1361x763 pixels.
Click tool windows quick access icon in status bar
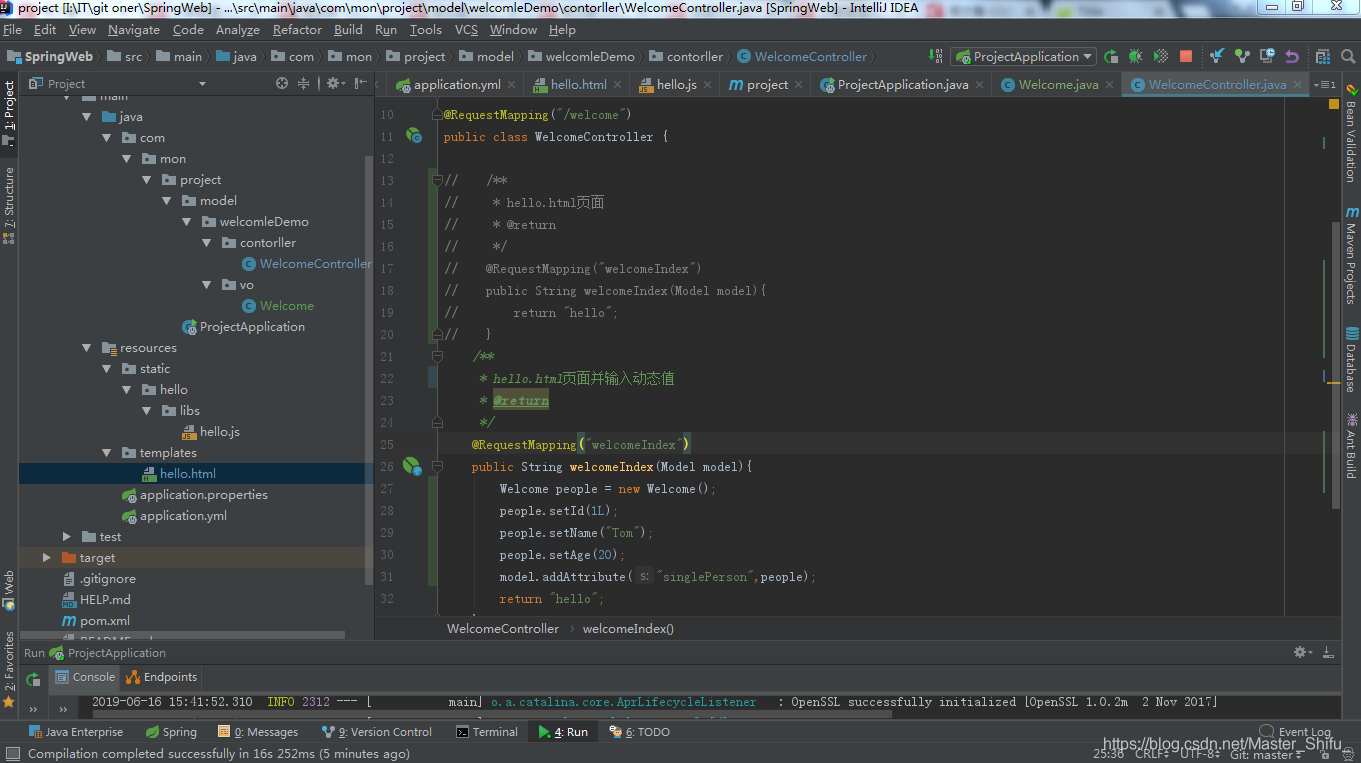tap(12, 754)
